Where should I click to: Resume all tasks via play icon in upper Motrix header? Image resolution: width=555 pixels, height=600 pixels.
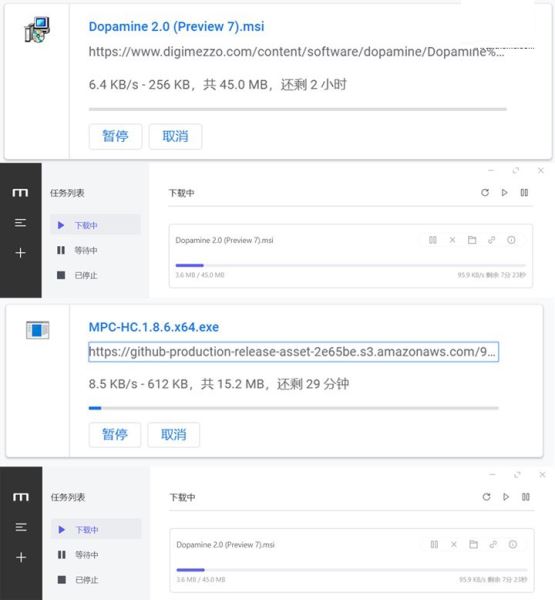pyautogui.click(x=504, y=192)
